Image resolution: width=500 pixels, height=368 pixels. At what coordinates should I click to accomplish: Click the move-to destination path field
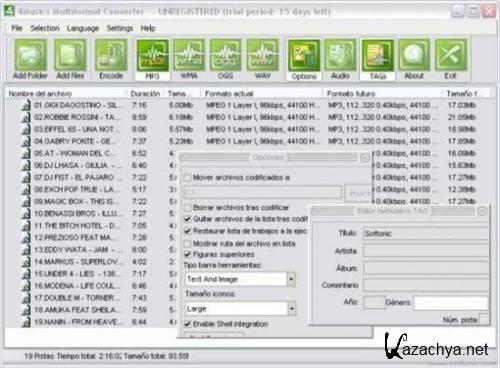(263, 193)
